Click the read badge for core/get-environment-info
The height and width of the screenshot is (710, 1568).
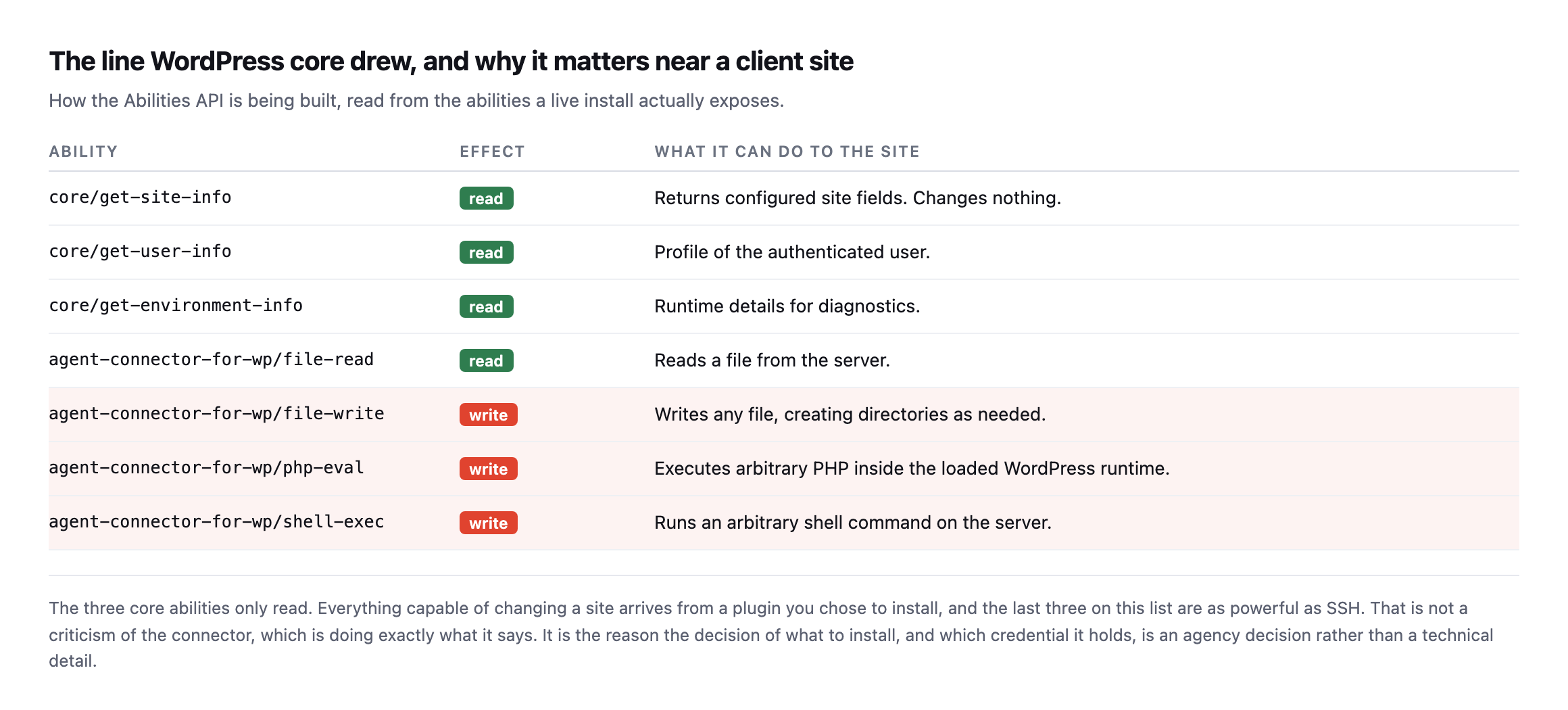(x=487, y=306)
